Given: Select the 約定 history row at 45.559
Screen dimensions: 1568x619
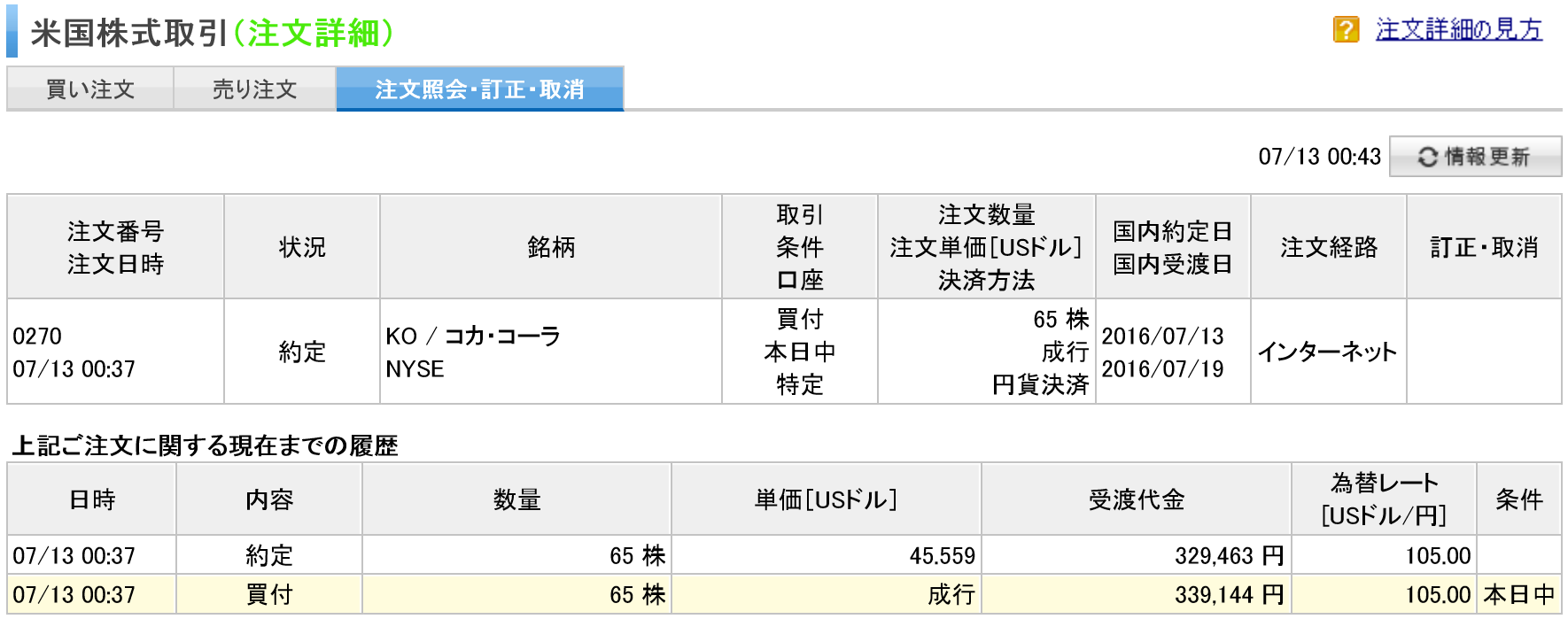Looking at the screenshot, I should 784,555.
